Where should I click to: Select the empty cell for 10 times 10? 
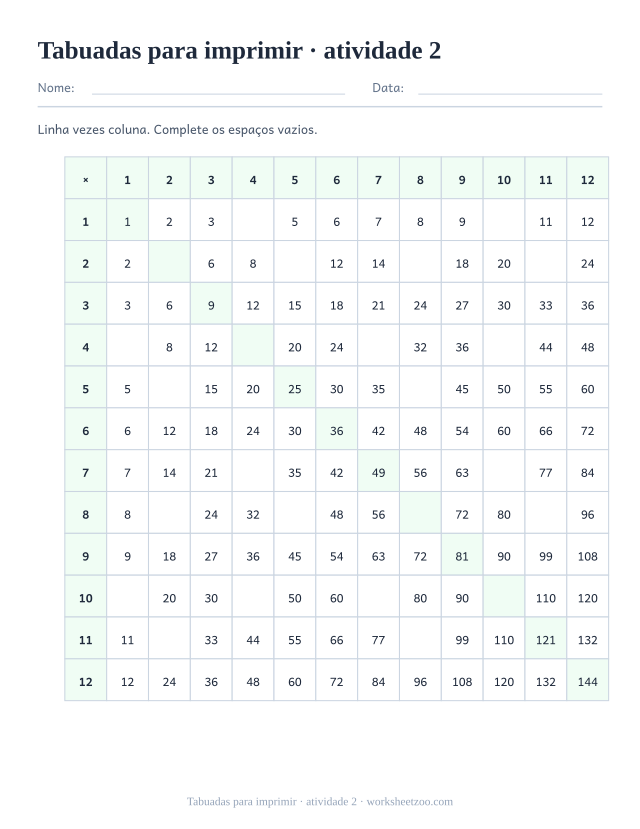tap(504, 598)
